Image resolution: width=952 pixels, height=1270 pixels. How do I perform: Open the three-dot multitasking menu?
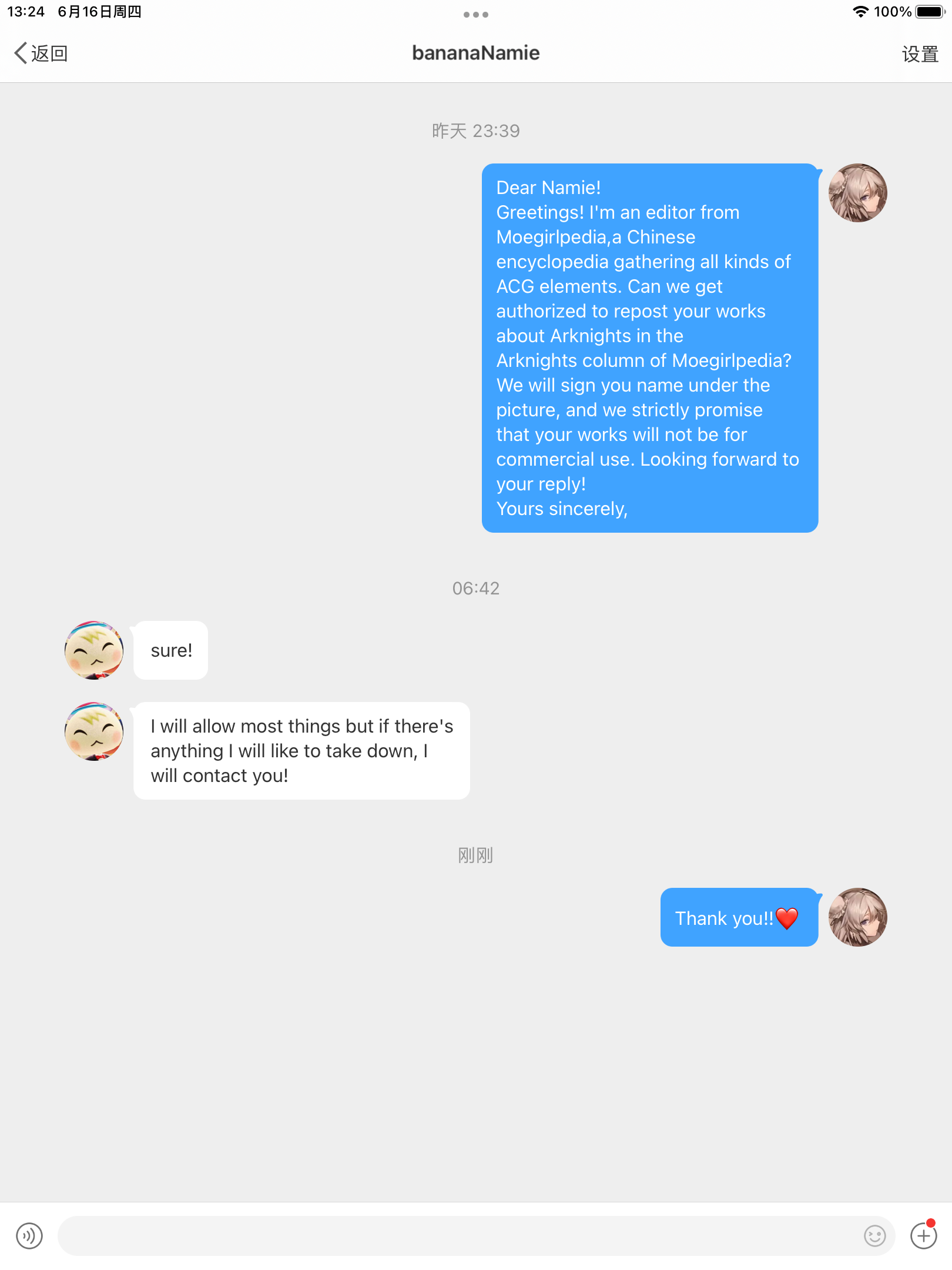(x=476, y=15)
